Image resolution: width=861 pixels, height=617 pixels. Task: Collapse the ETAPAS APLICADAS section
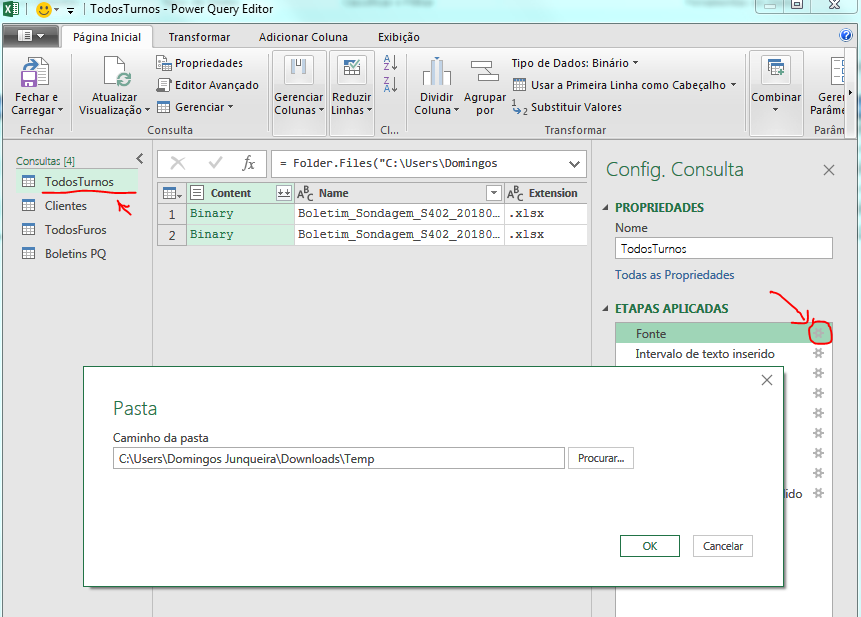(x=606, y=308)
